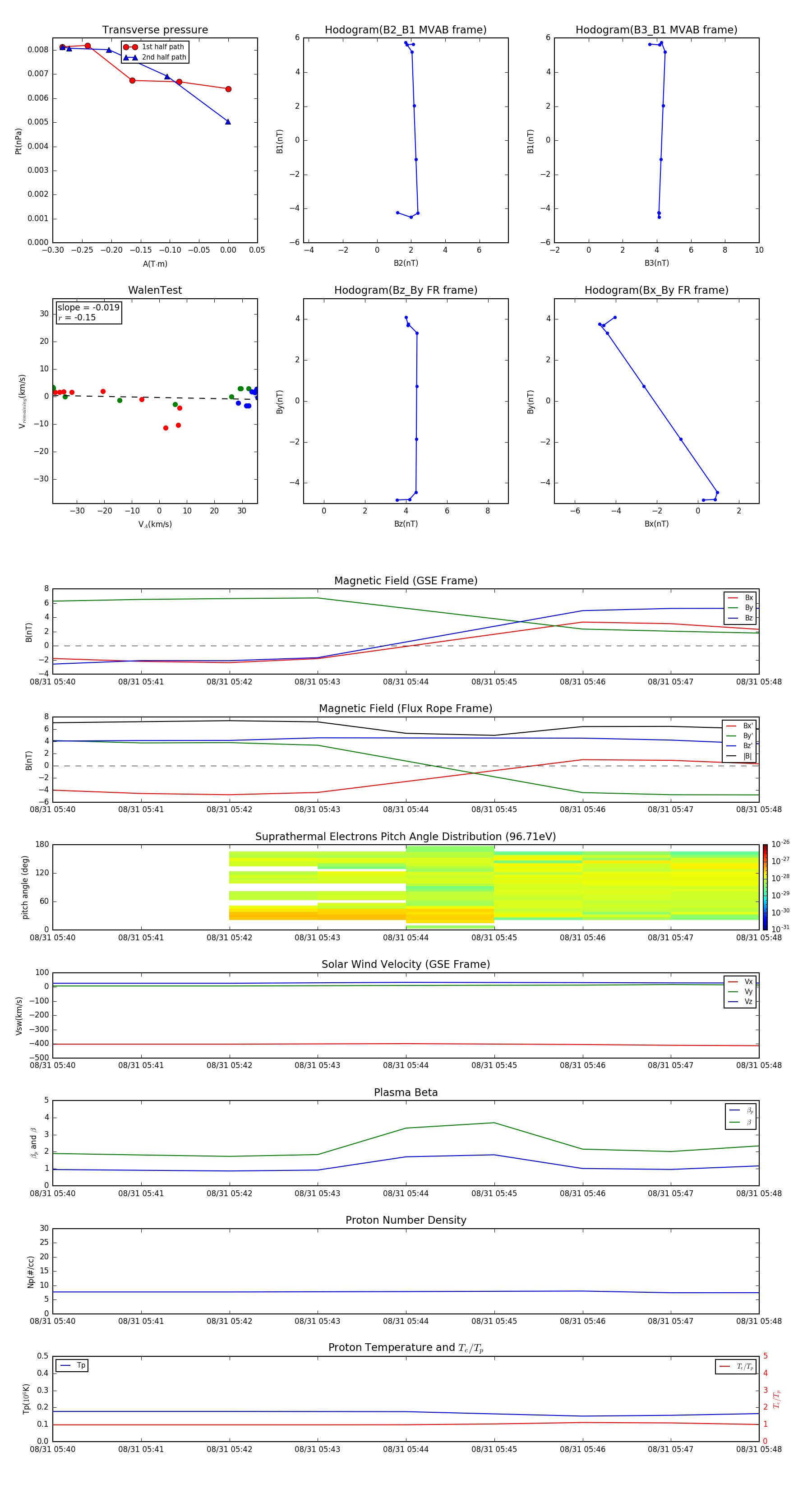The height and width of the screenshot is (1489, 812).
Task: Click the Tp legend entry in temperature panel
Action: pyautogui.click(x=72, y=1365)
